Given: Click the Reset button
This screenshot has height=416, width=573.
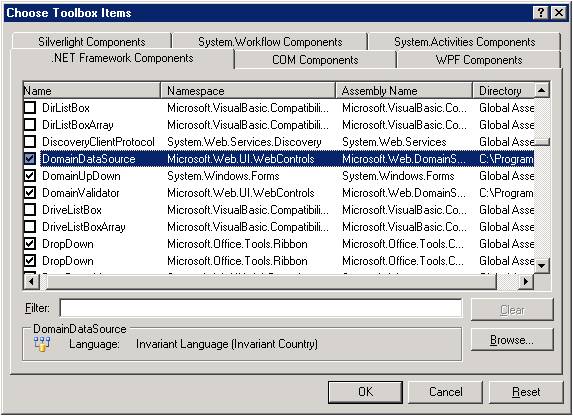Looking at the screenshot, I should (526, 392).
